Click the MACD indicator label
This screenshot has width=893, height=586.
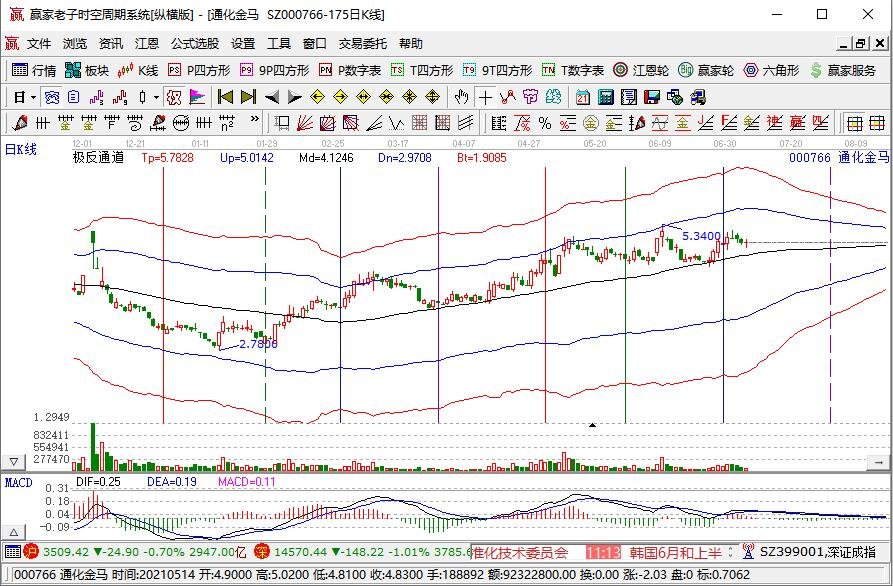point(19,483)
